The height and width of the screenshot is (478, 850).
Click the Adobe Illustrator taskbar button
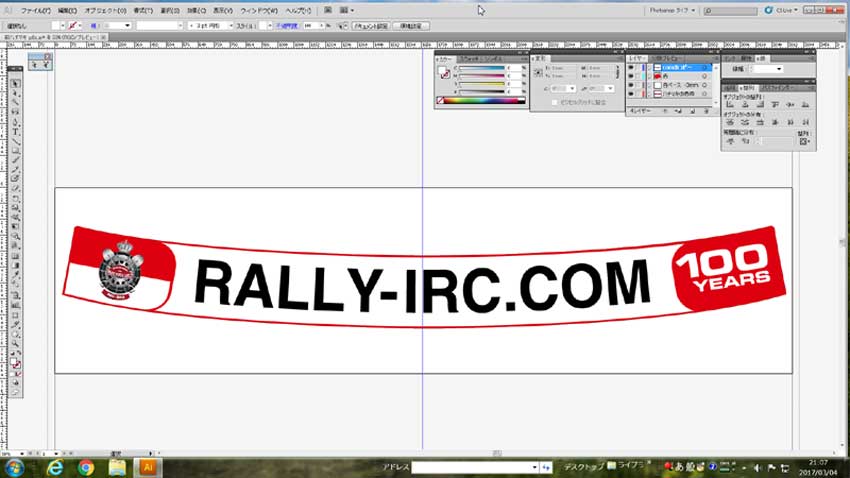(x=148, y=467)
